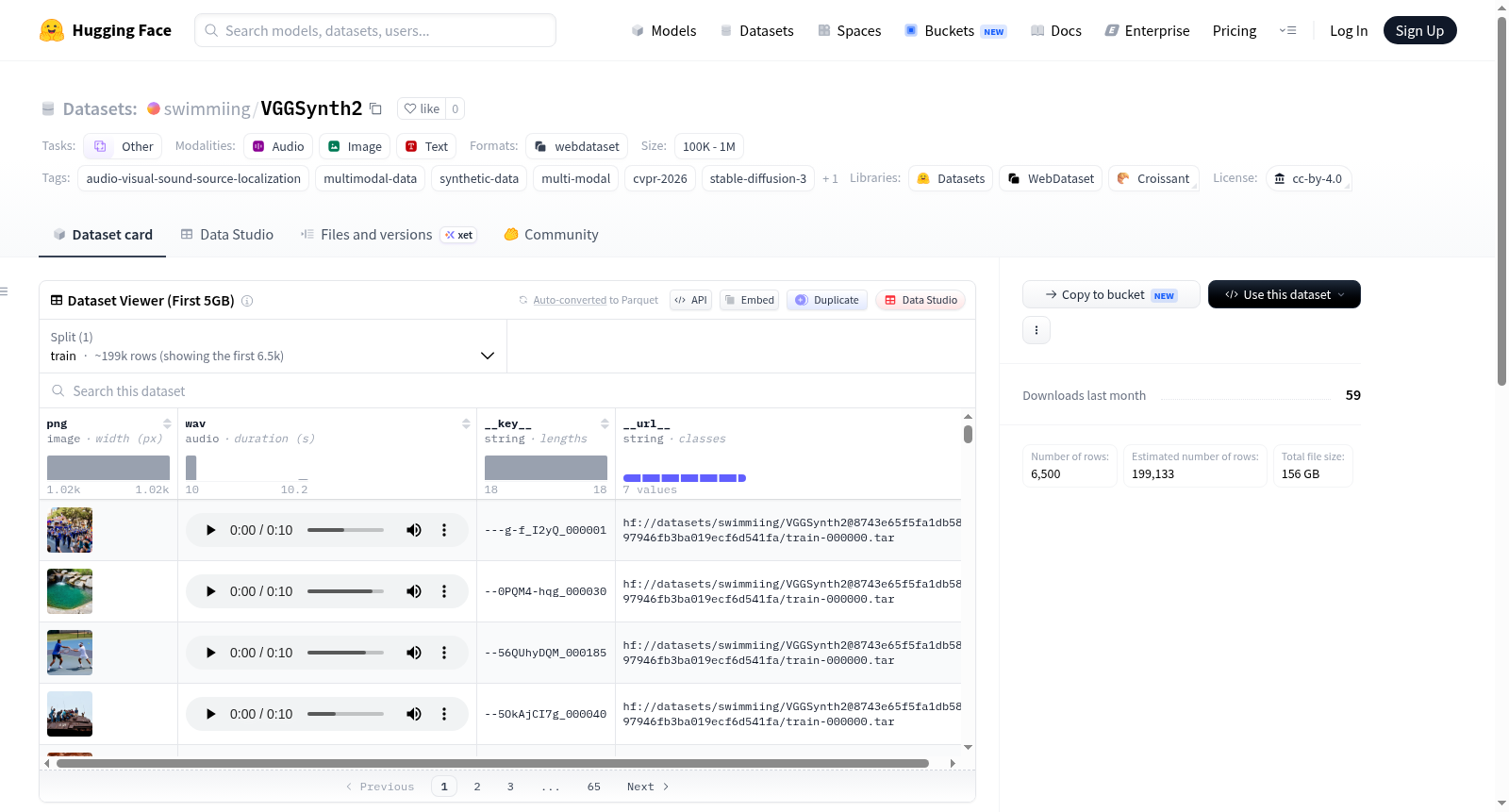Open the image thumbnail for row --0PQM4-hqg_000030
Screen dimensions: 1509x812
click(70, 591)
